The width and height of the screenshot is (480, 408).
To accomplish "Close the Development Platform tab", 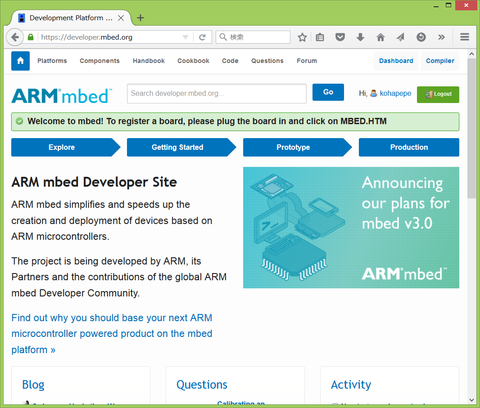I will tap(121, 18).
